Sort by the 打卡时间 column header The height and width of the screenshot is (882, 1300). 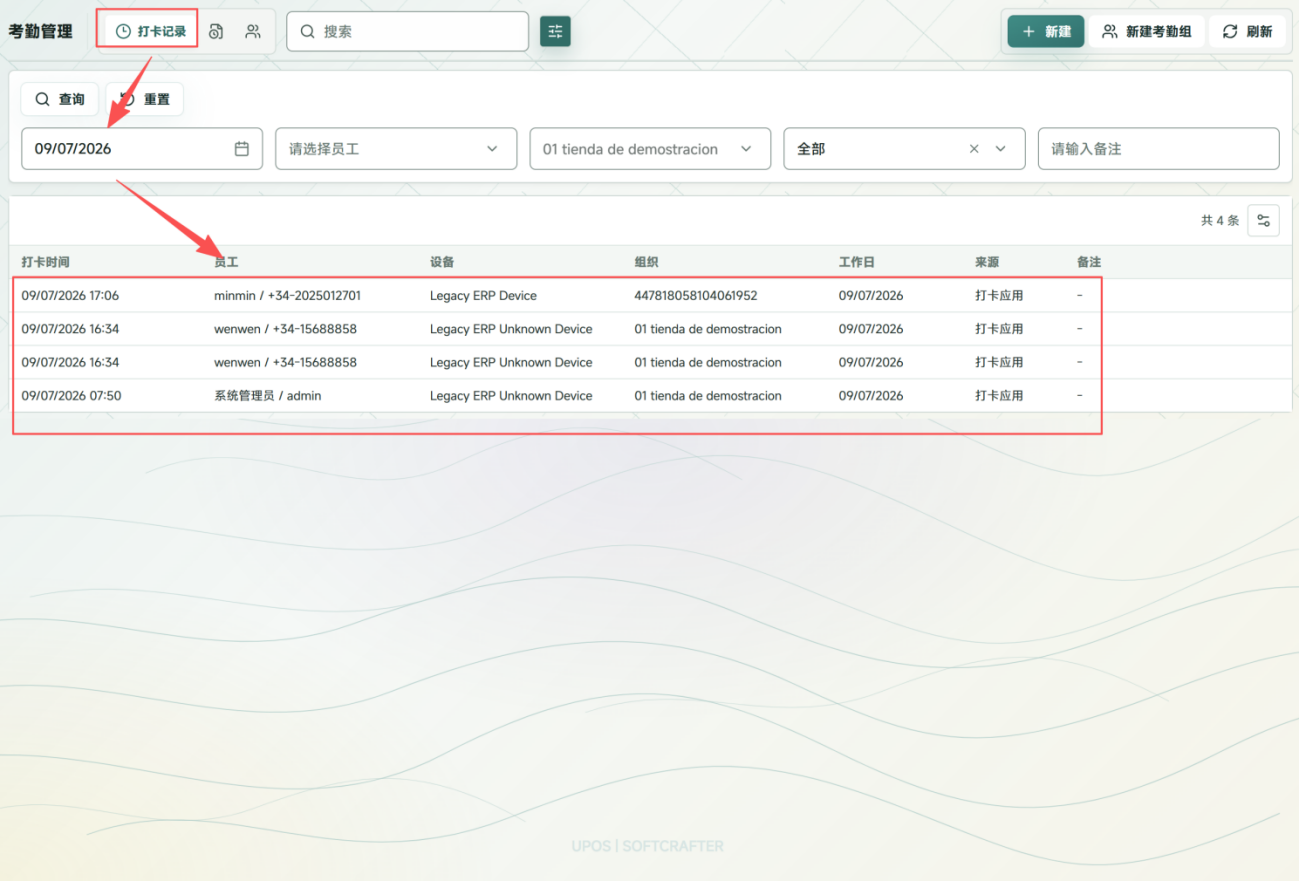point(46,262)
